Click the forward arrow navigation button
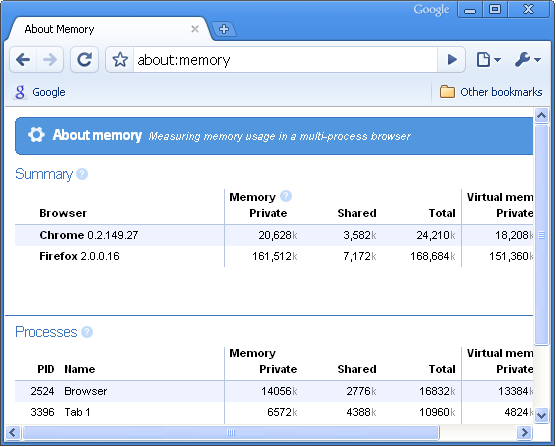The width and height of the screenshot is (556, 447). pyautogui.click(x=50, y=60)
